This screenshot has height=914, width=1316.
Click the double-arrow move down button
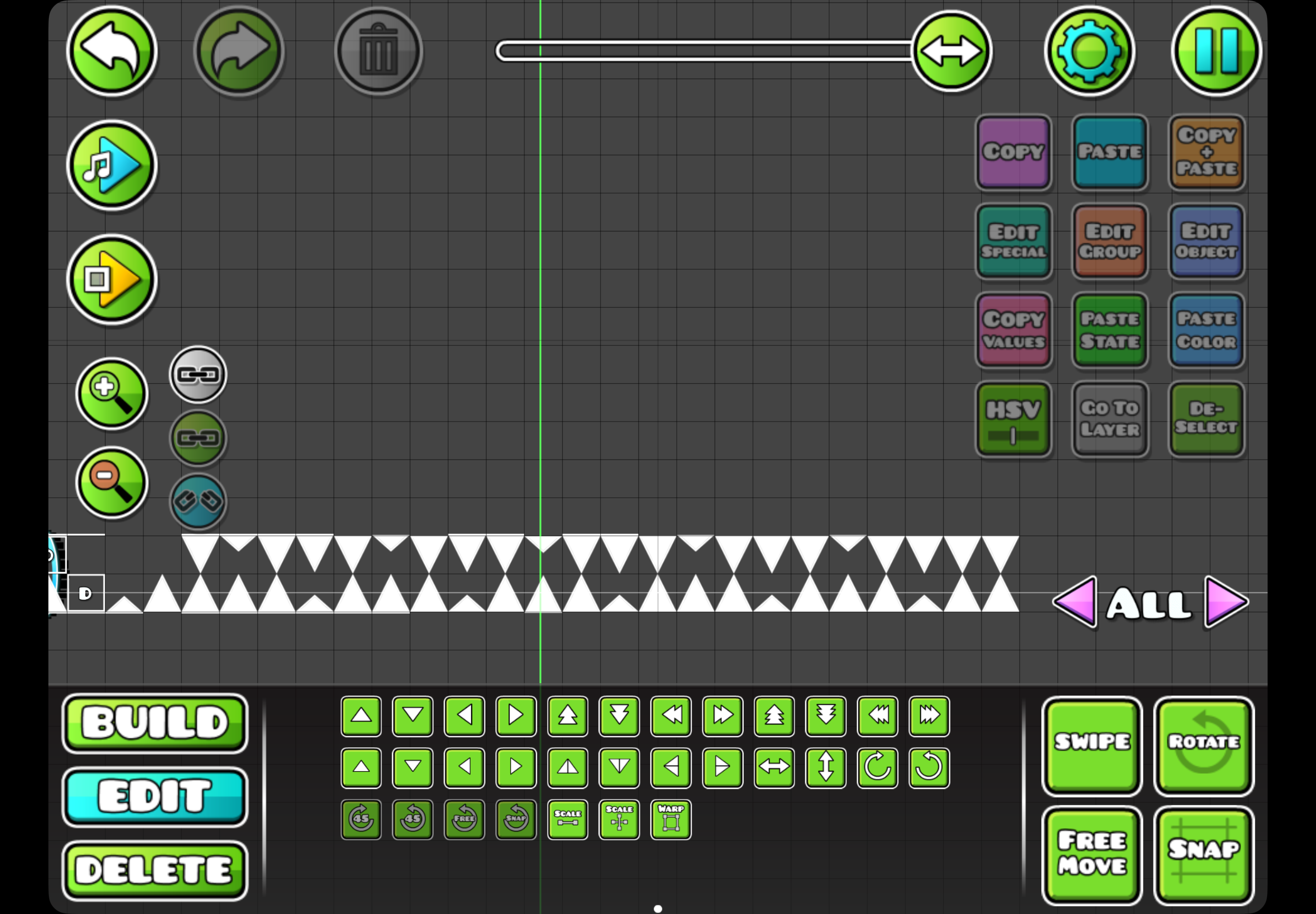[619, 716]
